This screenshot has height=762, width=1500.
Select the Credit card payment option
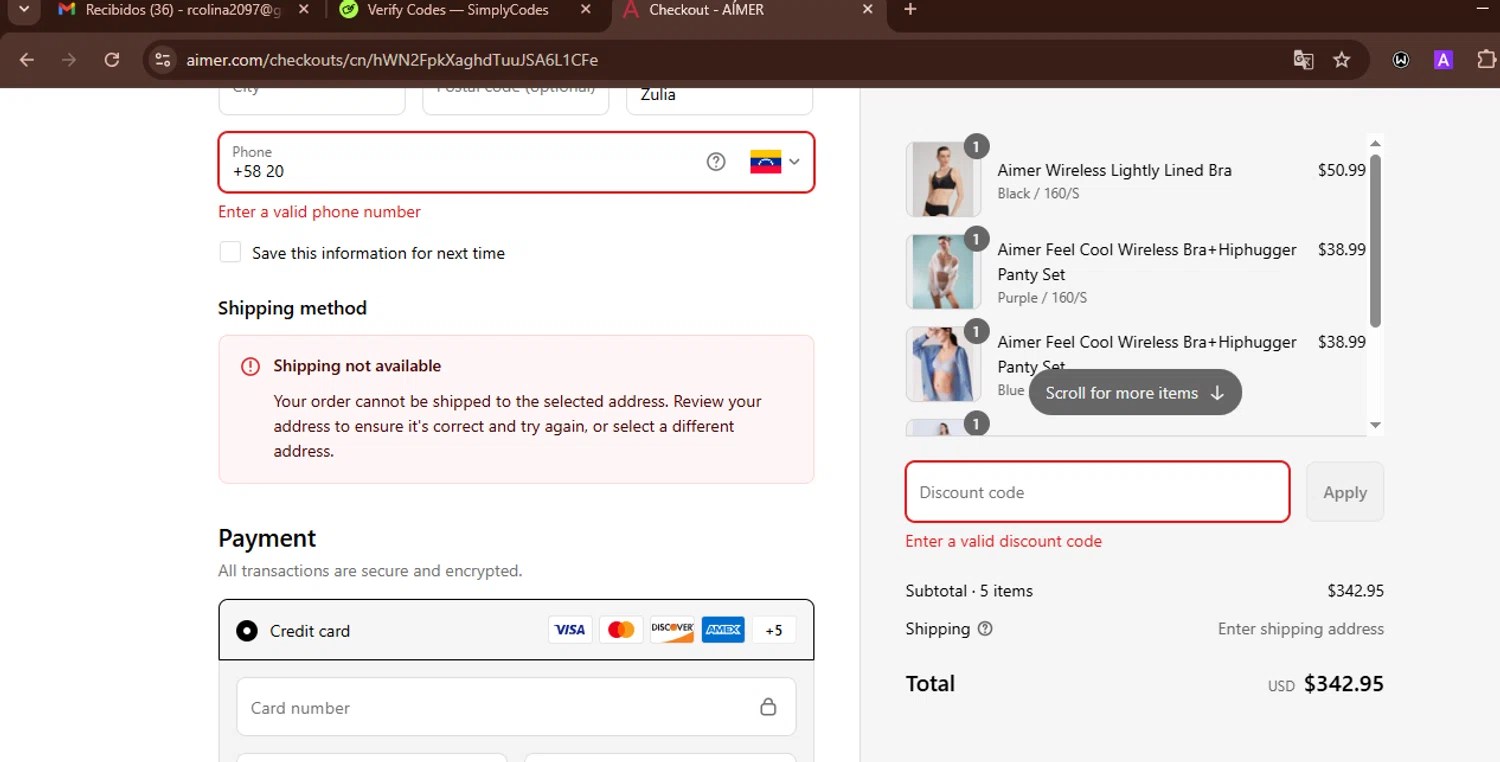246,631
